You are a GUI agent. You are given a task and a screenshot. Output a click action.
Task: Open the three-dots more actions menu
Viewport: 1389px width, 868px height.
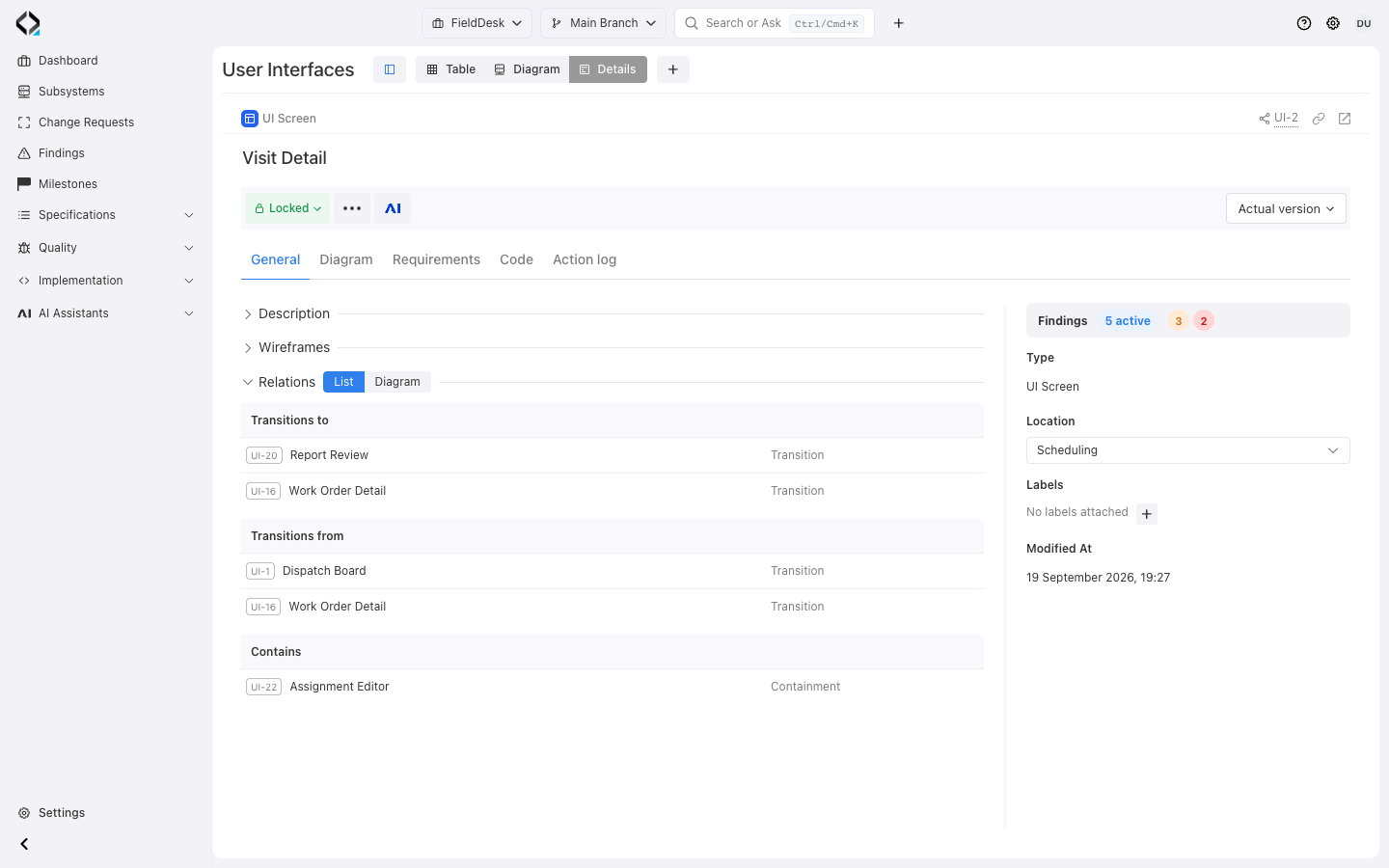click(352, 208)
